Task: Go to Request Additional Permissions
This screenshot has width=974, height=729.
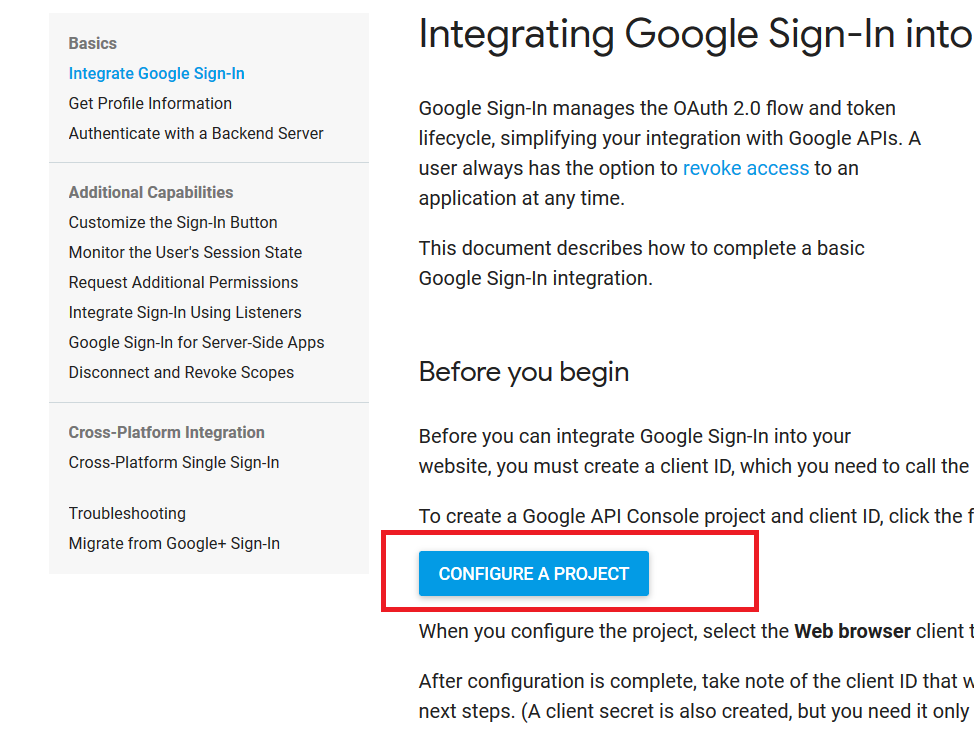Action: pyautogui.click(x=183, y=282)
